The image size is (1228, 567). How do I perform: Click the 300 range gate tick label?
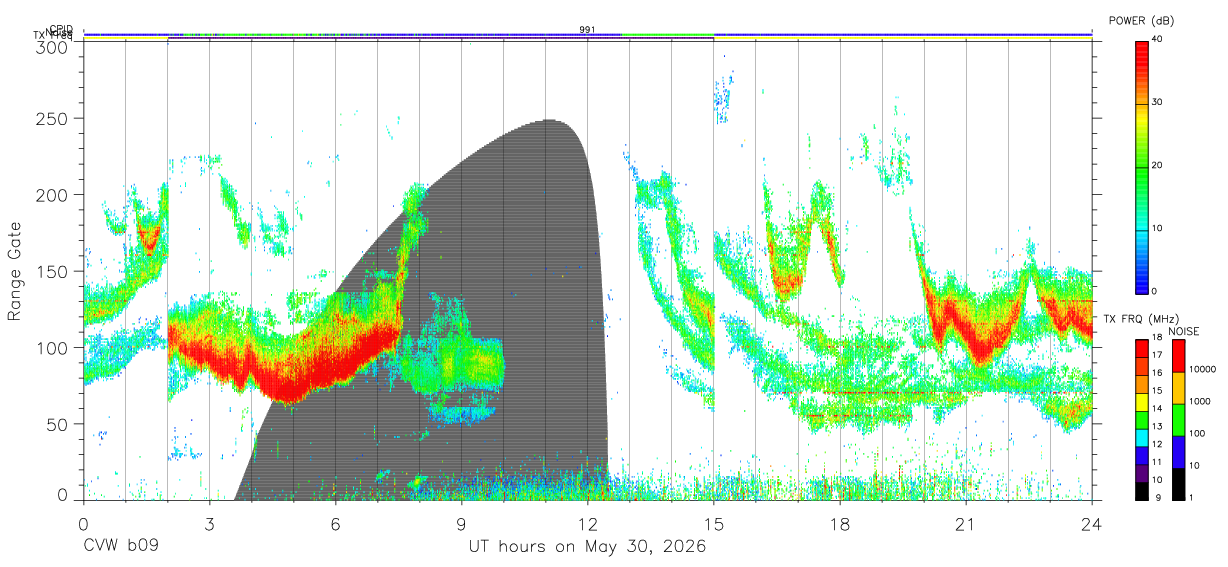[x=53, y=46]
